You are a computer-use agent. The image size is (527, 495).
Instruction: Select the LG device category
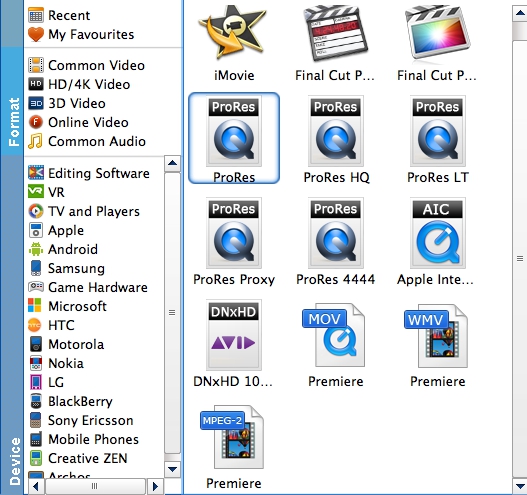(56, 382)
